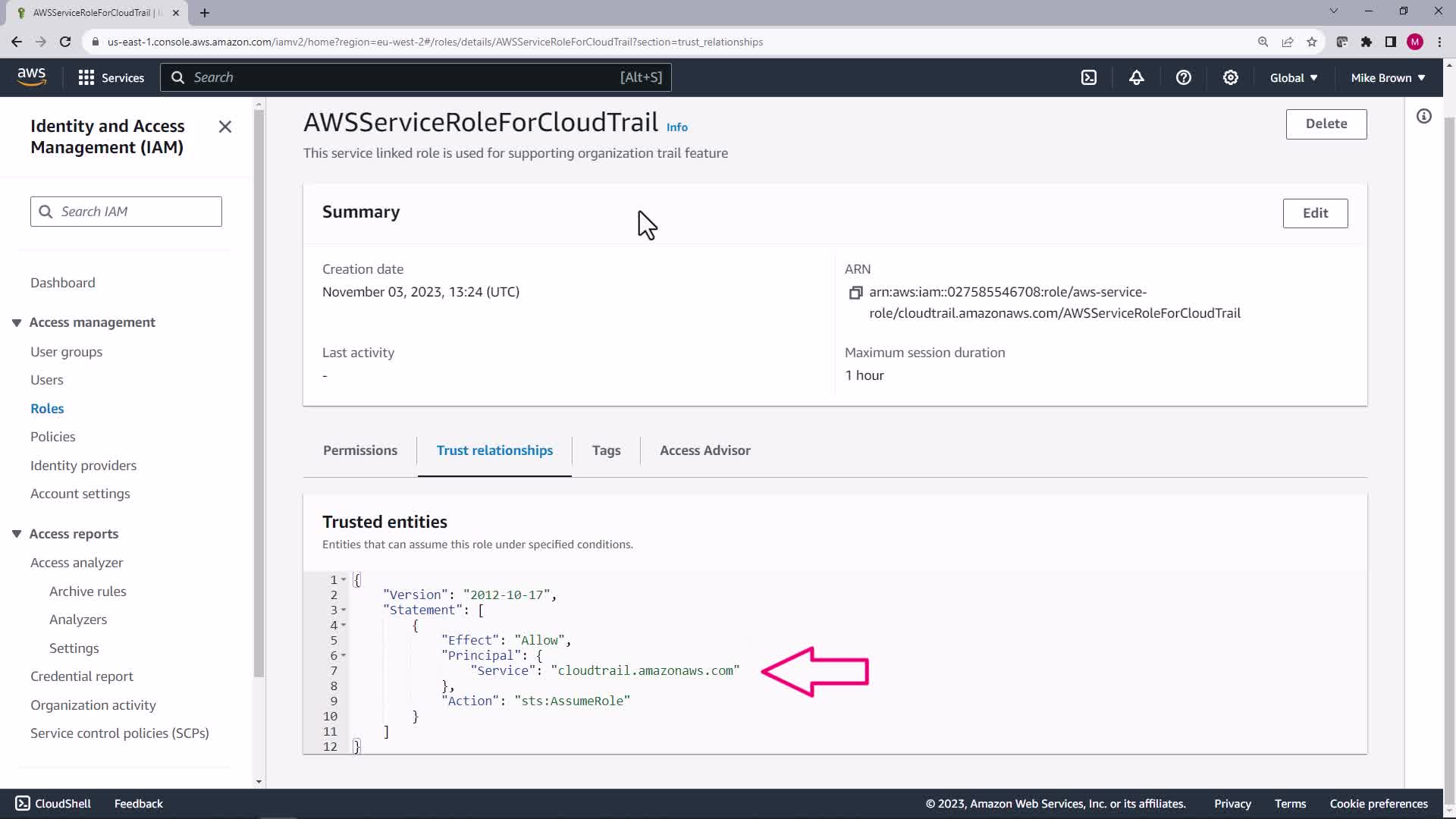This screenshot has width=1456, height=819.
Task: Click the sidebar vertical scrollbar
Action: tap(259, 394)
